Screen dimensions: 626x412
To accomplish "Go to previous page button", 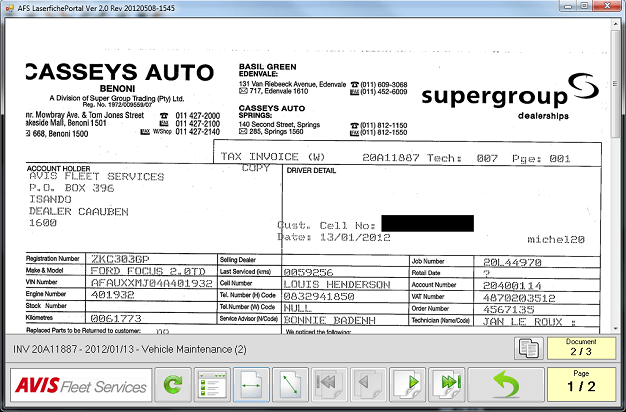I will pyautogui.click(x=368, y=385).
